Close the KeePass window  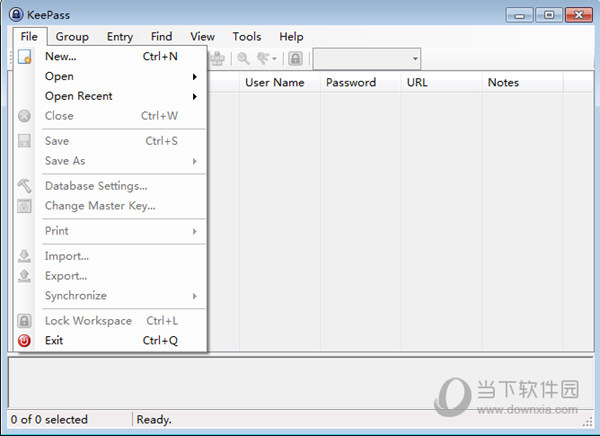click(x=579, y=15)
